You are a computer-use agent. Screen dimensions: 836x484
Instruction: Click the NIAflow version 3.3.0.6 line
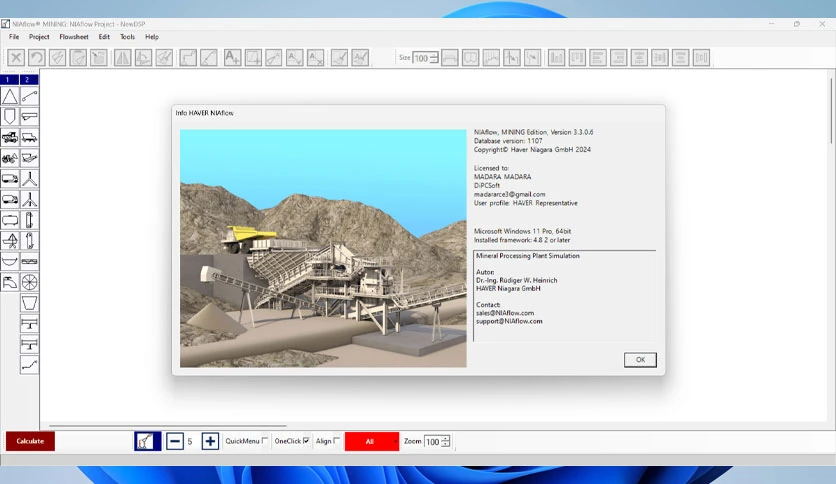click(x=534, y=132)
